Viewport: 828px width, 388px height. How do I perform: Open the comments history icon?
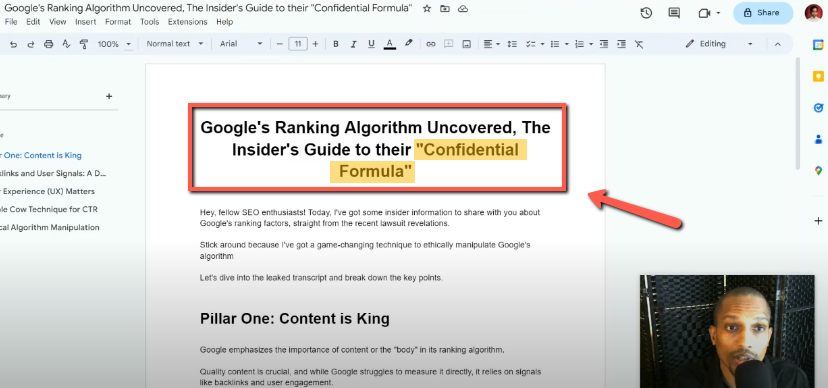674,13
